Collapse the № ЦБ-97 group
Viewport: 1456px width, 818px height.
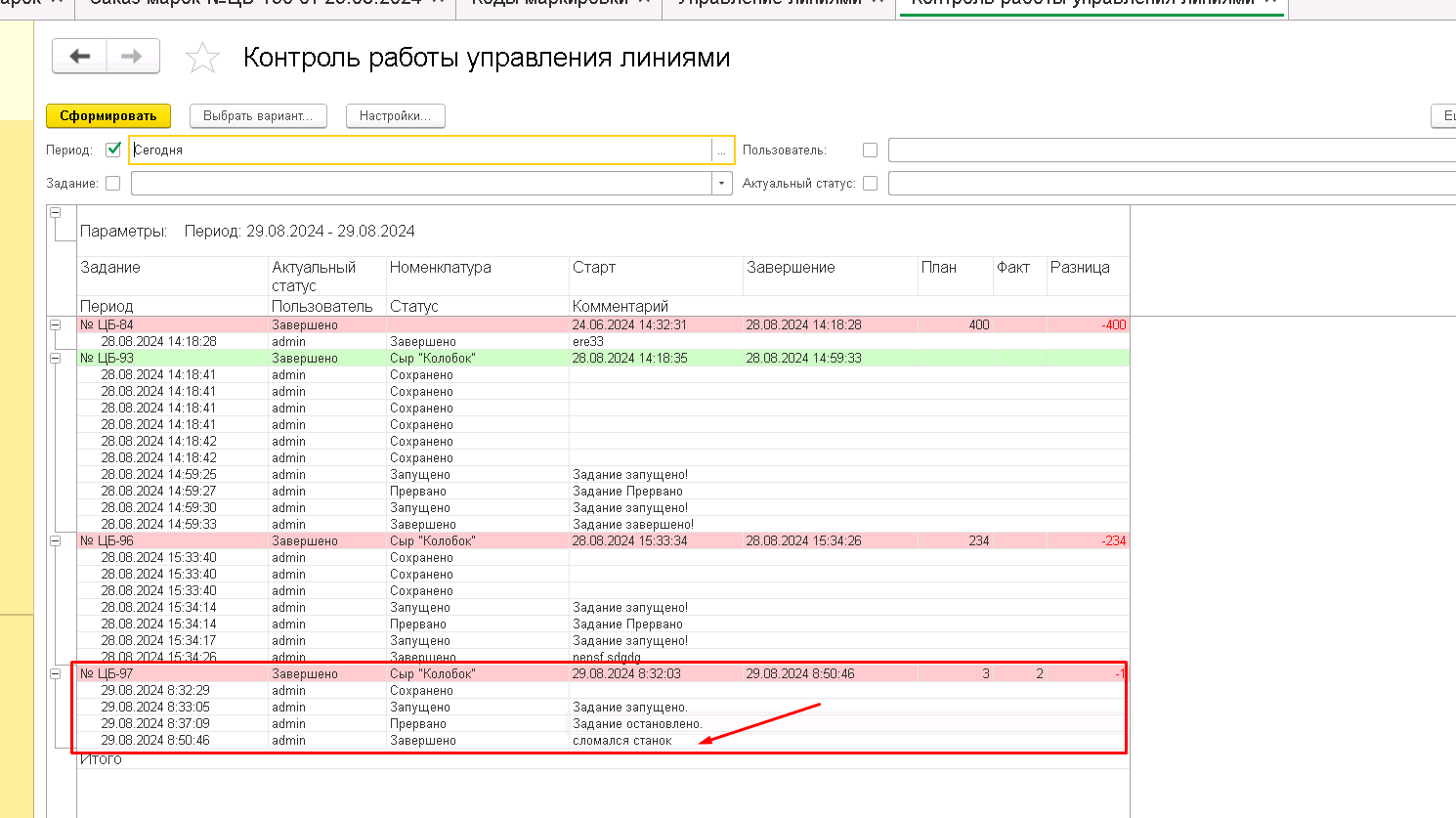tap(56, 673)
